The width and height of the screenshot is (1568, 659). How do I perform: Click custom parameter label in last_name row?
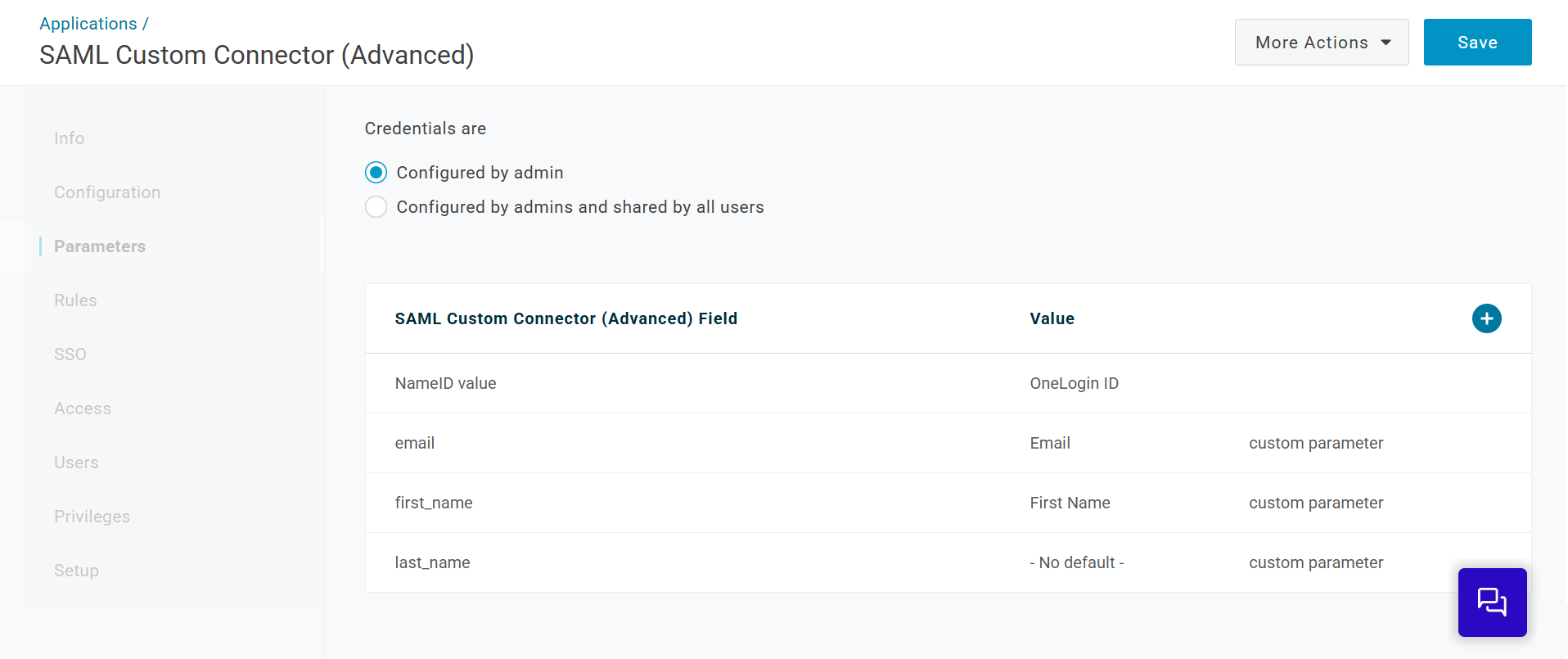(x=1316, y=562)
